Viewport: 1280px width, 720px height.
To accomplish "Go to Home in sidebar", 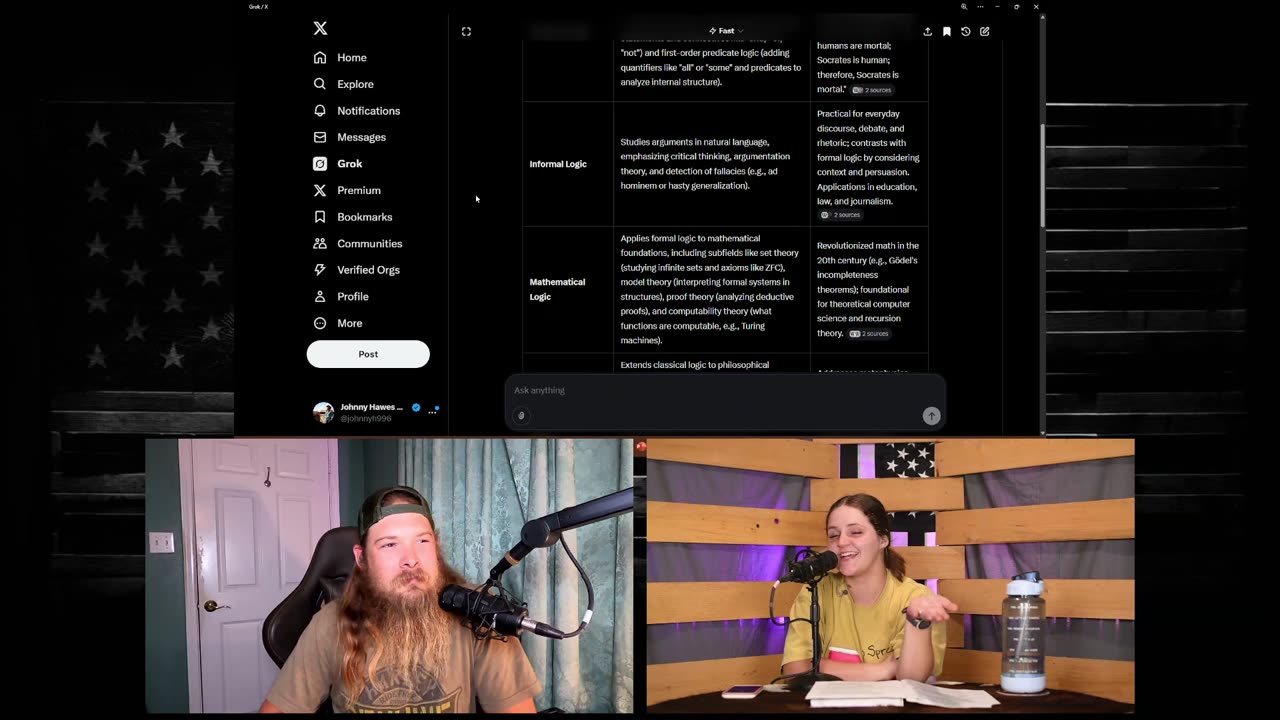I will click(352, 58).
